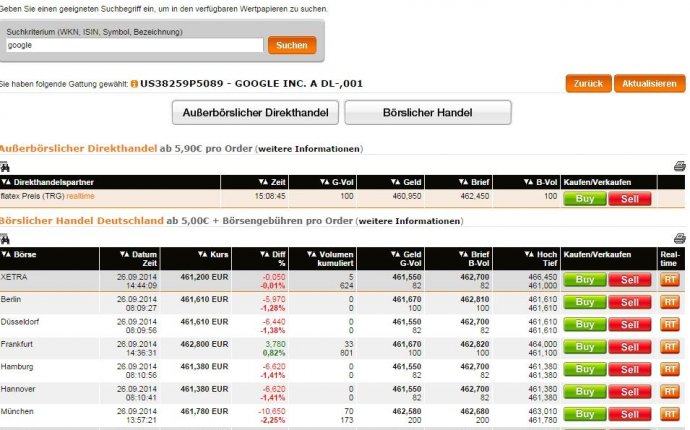
Task: Select the München exchange name
Action: (x=17, y=412)
